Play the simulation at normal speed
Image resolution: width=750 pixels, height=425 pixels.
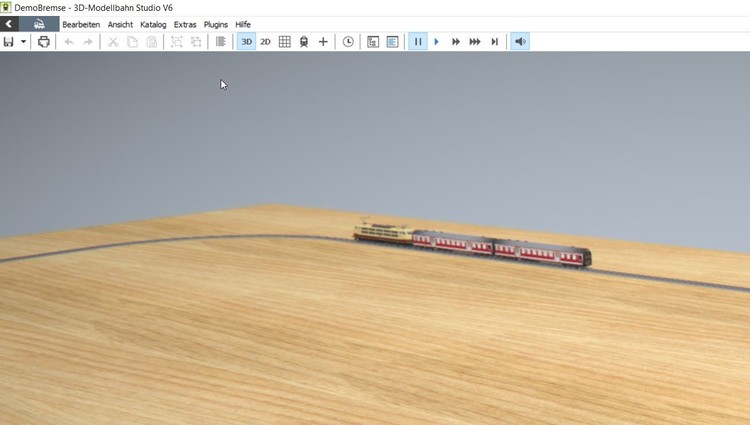point(437,42)
